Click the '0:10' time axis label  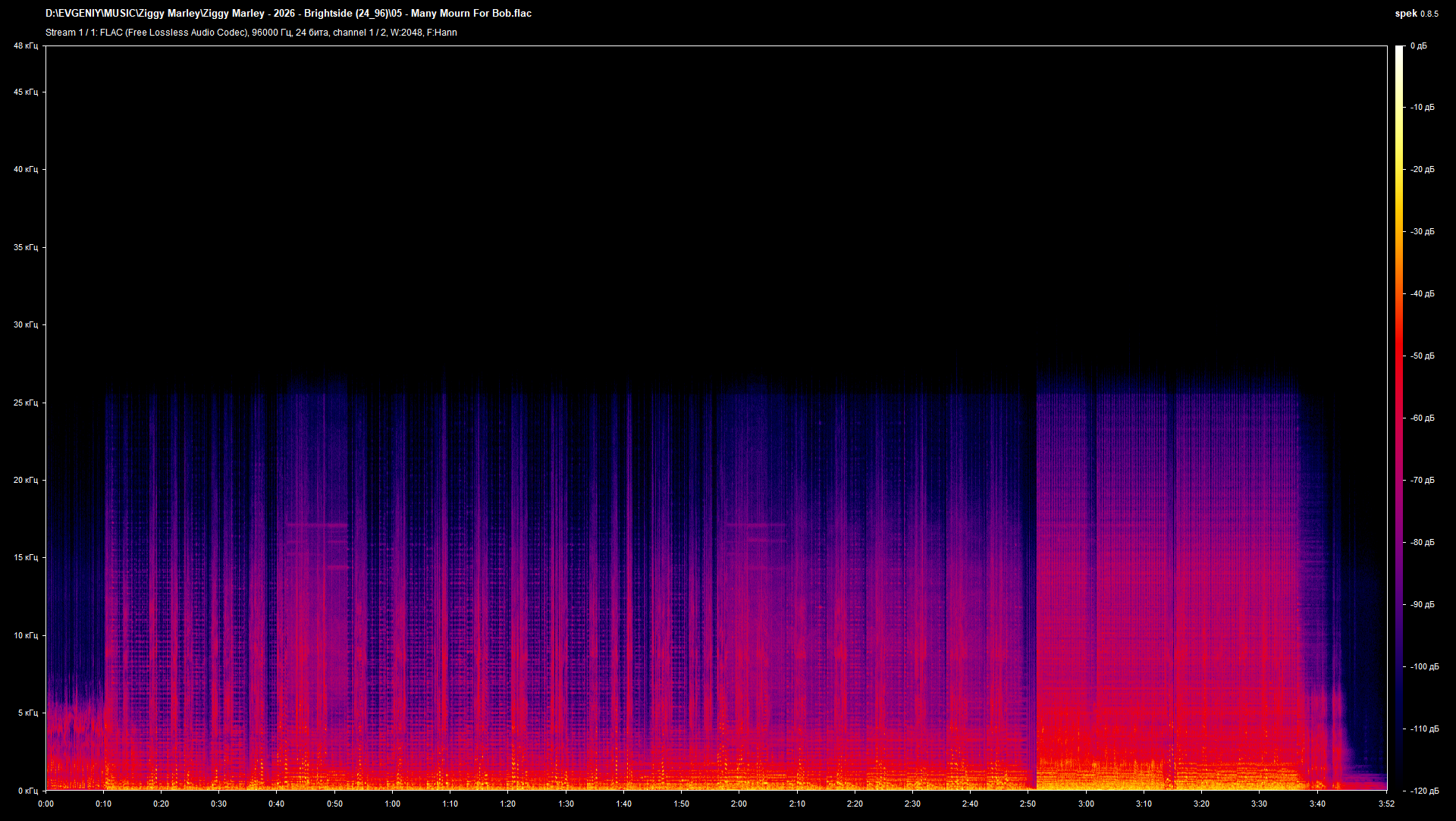click(103, 804)
